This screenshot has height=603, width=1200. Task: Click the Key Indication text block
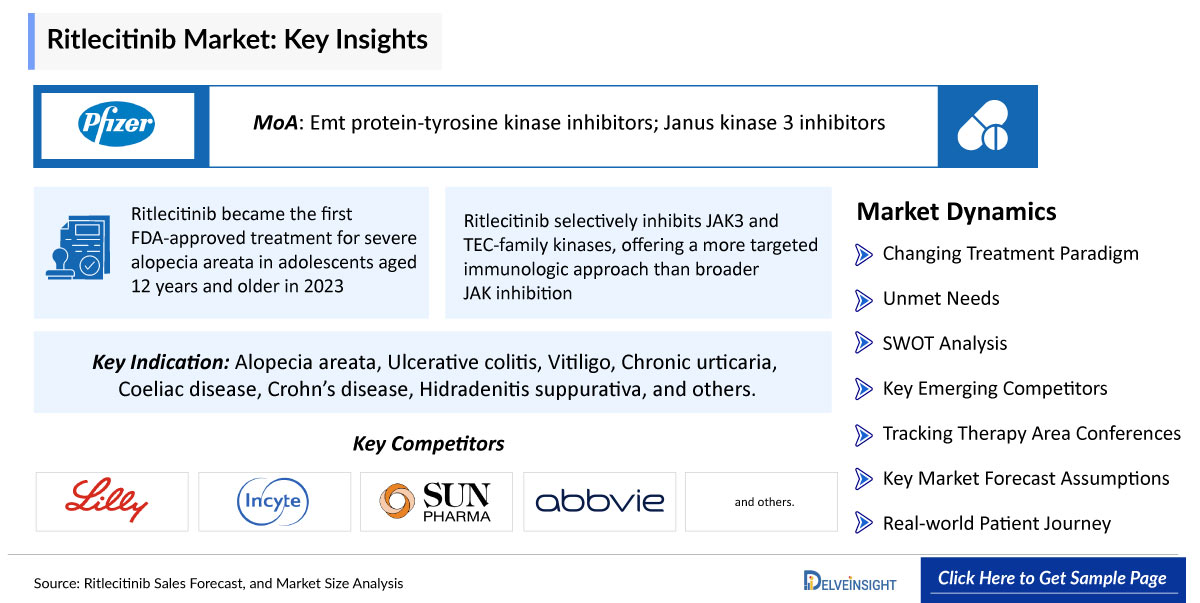[x=435, y=375]
